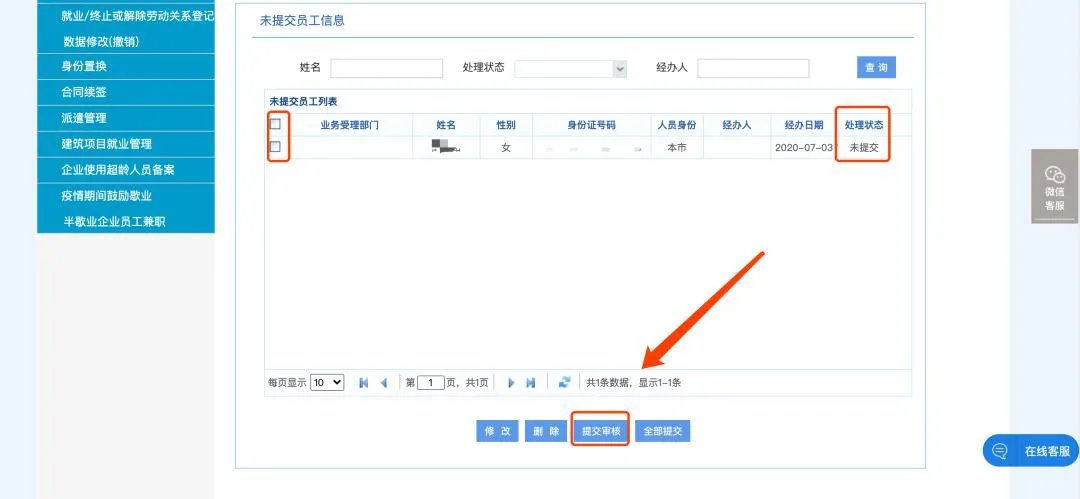The width and height of the screenshot is (1080, 499).
Task: Check the box for the first employee row
Action: (275, 147)
